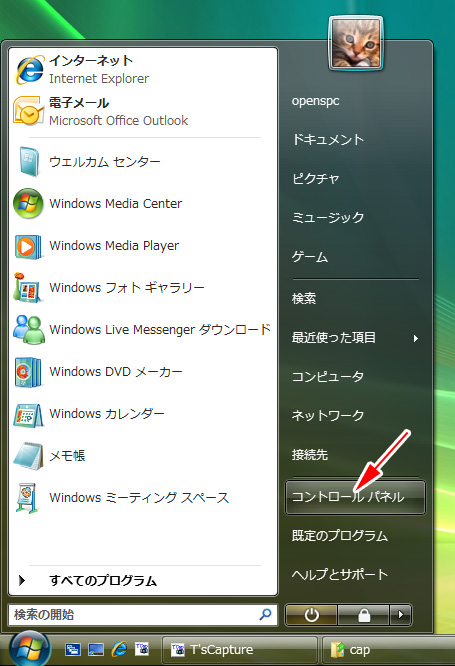Click the Microsoft Office Outlook mail icon
This screenshot has height=666, width=455.
28,111
